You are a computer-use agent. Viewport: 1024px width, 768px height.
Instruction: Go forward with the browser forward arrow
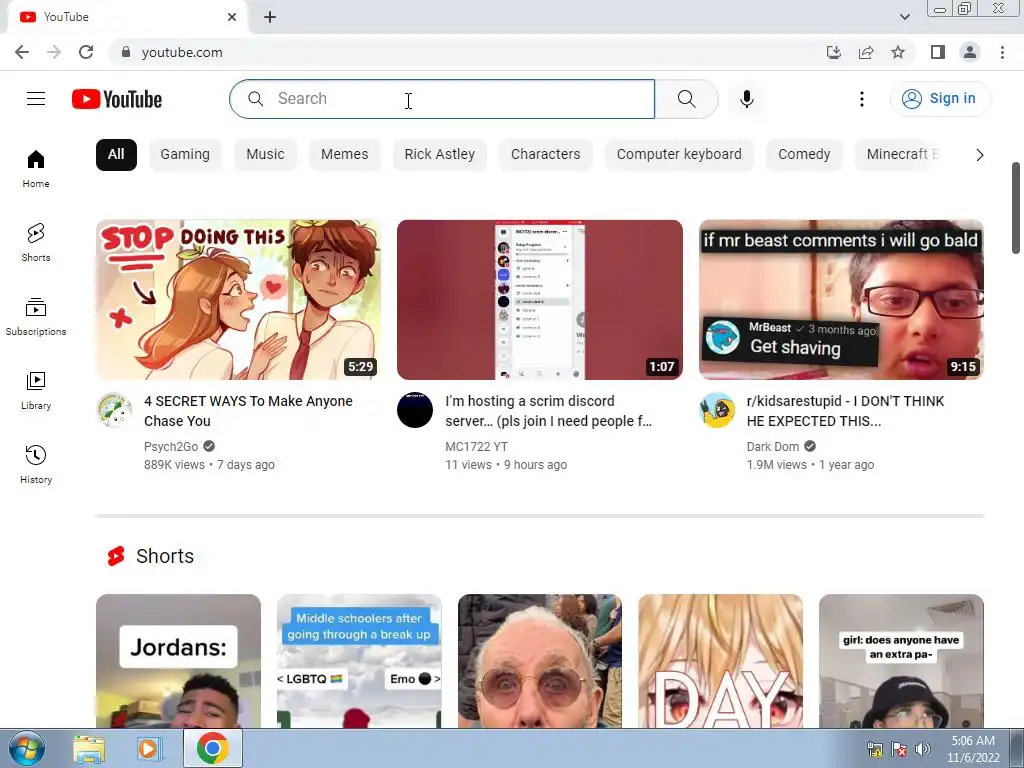pos(54,52)
